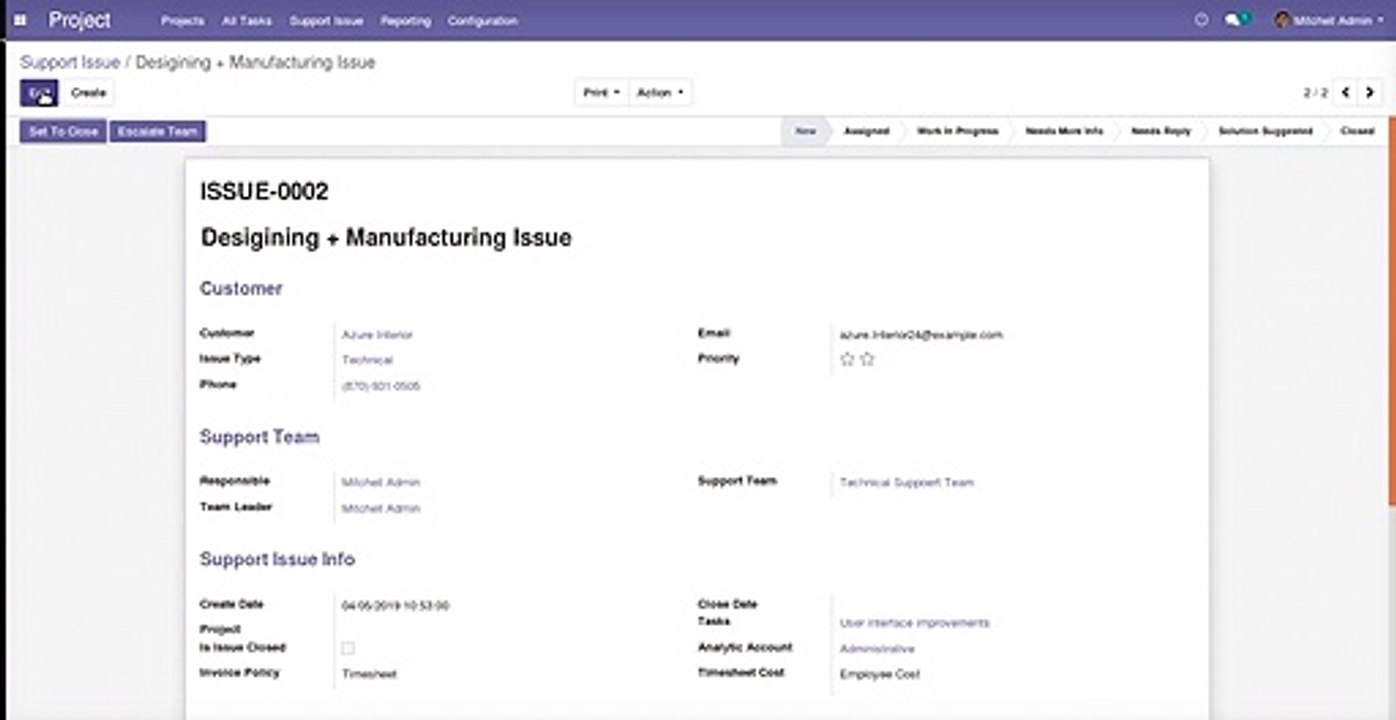
Task: Click the Employee Cost value
Action: (880, 675)
